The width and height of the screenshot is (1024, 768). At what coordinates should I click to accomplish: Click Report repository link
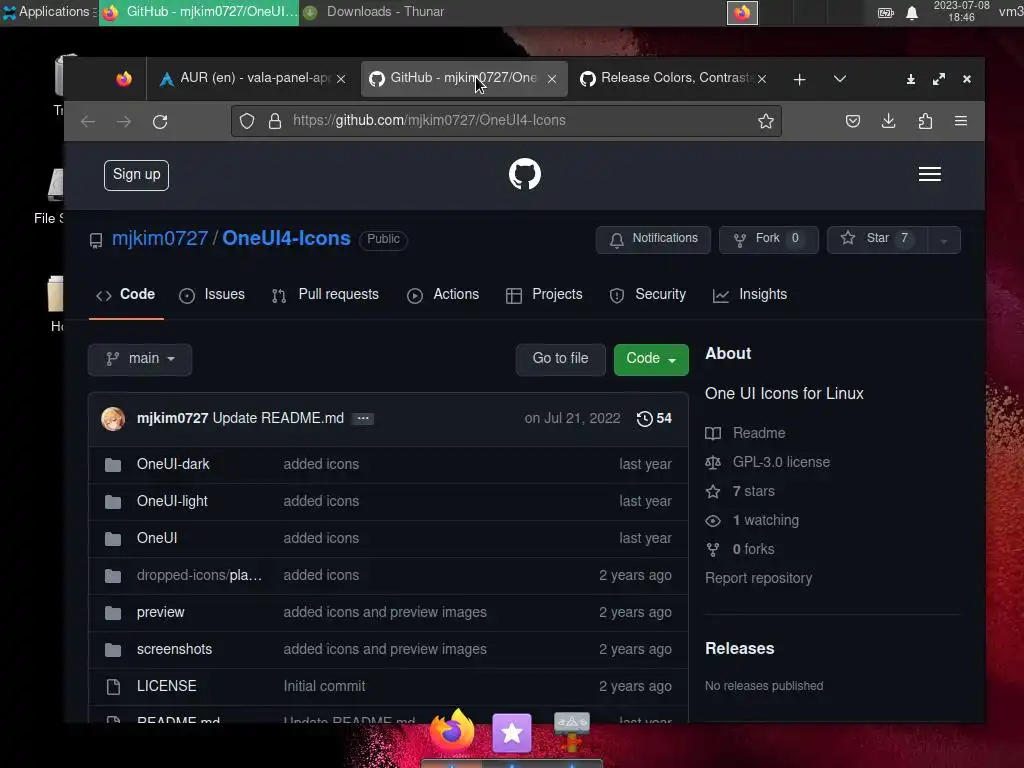point(758,579)
